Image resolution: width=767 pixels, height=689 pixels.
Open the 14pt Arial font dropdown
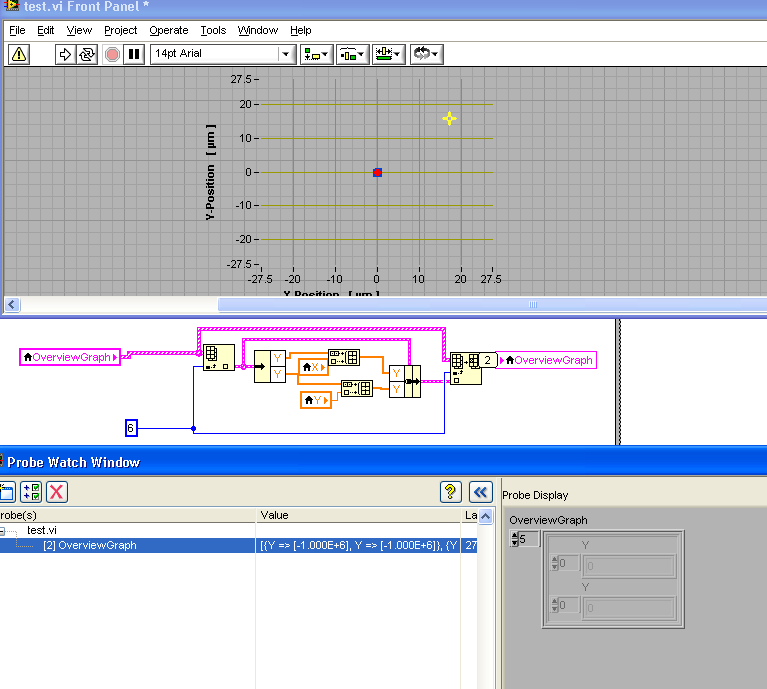[286, 54]
